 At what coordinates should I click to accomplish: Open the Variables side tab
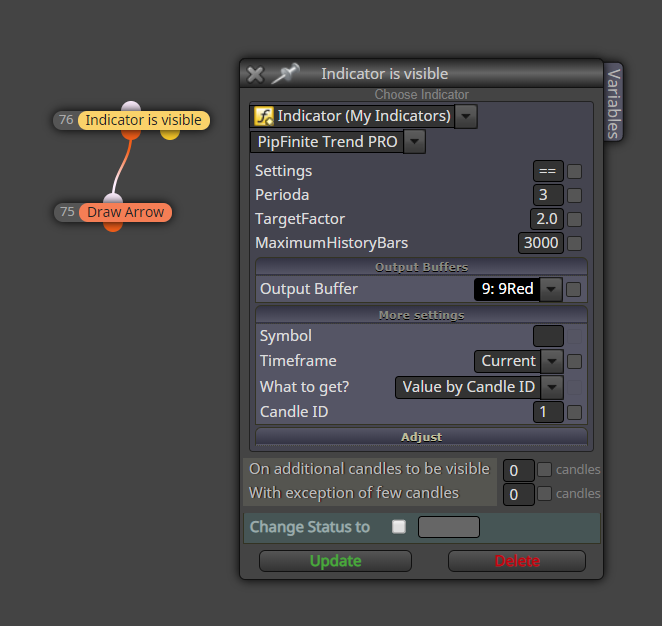click(613, 103)
